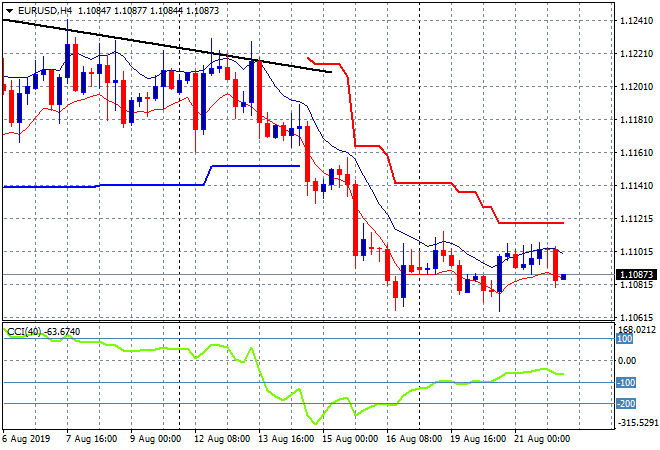Click the CCI 0.00 level label
This screenshot has height=450, width=660.
coord(627,360)
